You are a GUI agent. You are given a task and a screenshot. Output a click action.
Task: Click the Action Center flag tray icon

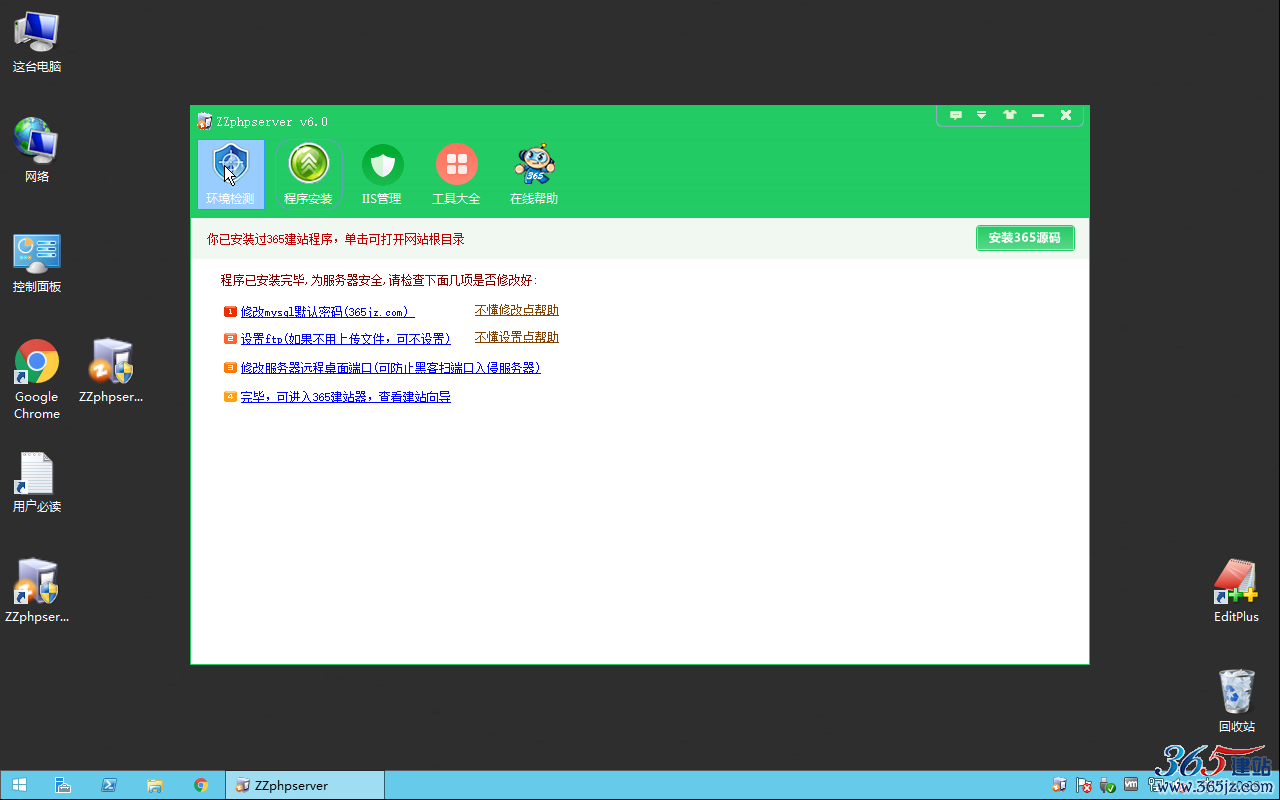click(x=1084, y=785)
